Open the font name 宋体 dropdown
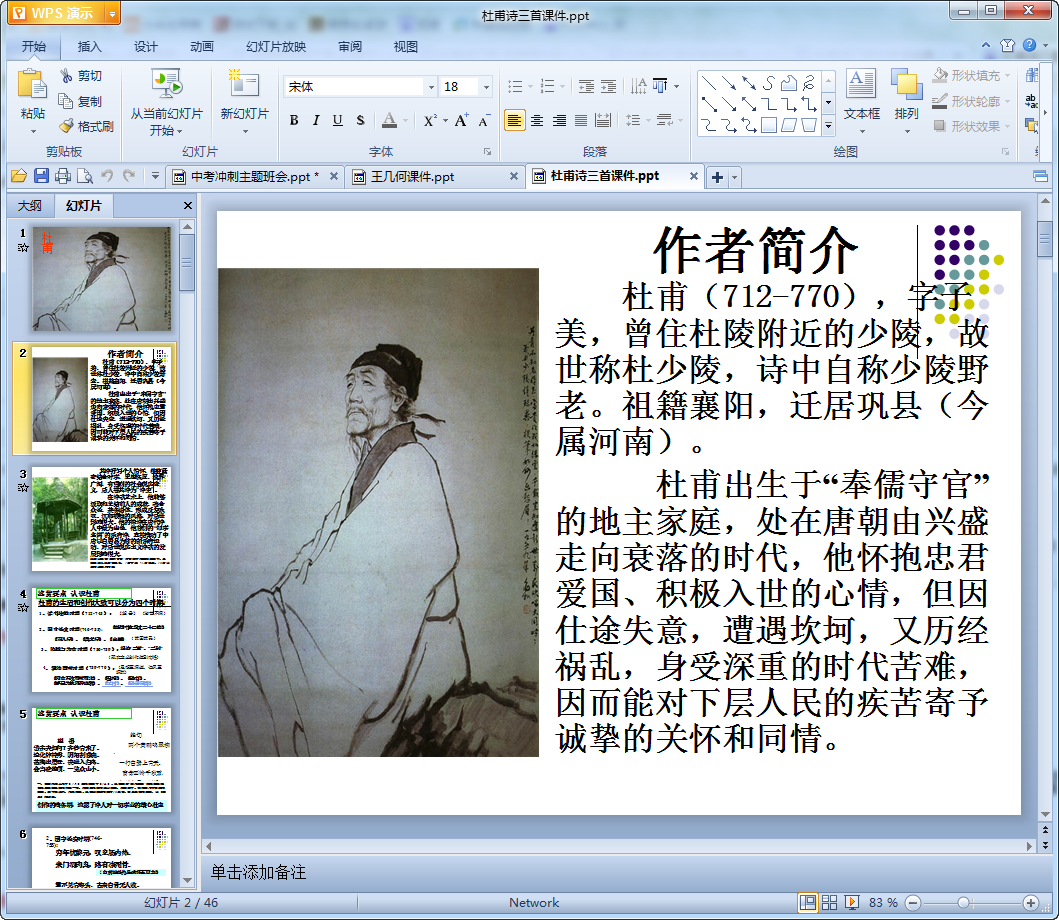The width and height of the screenshot is (1059, 920). (x=431, y=87)
